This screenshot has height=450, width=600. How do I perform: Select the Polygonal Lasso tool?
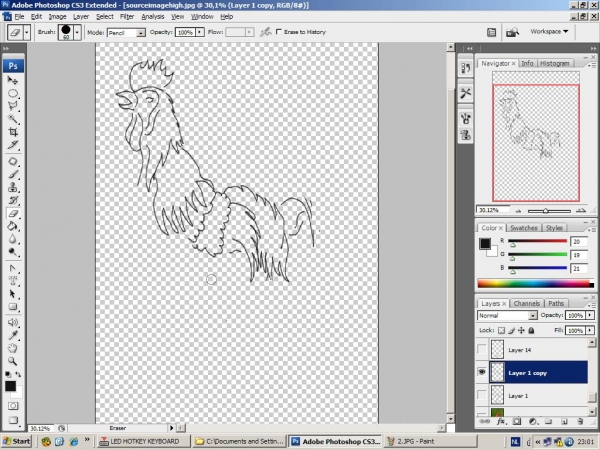pyautogui.click(x=13, y=106)
